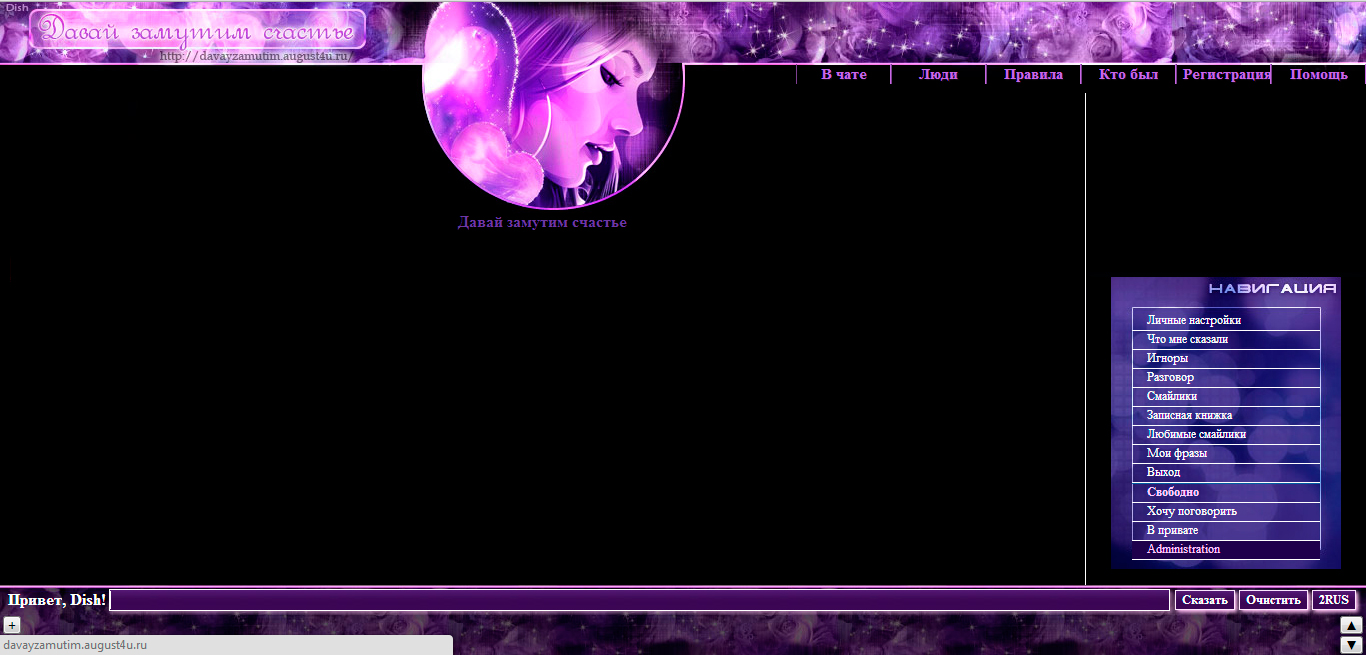
Task: Open the davayzamutim.august4u.ru header link
Action: tap(256, 56)
